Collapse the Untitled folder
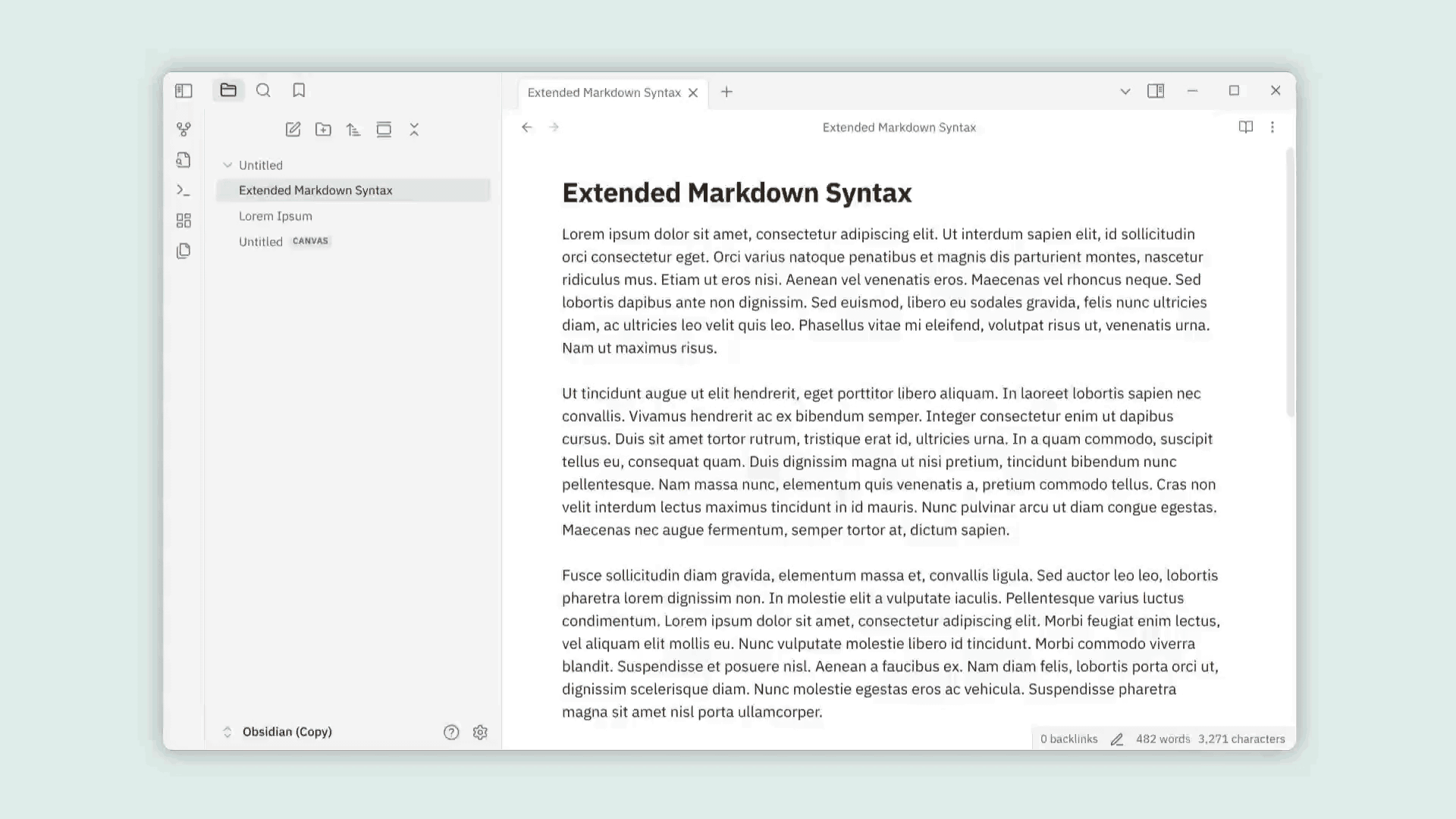Screen dimensions: 1456x819 [x=227, y=165]
